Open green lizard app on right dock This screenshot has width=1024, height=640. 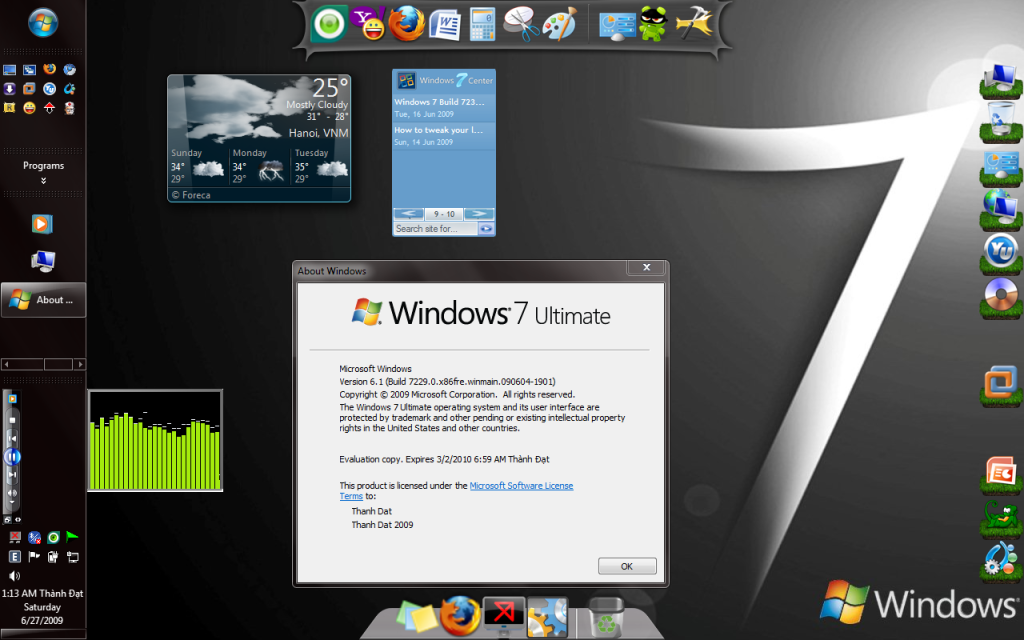point(1000,518)
